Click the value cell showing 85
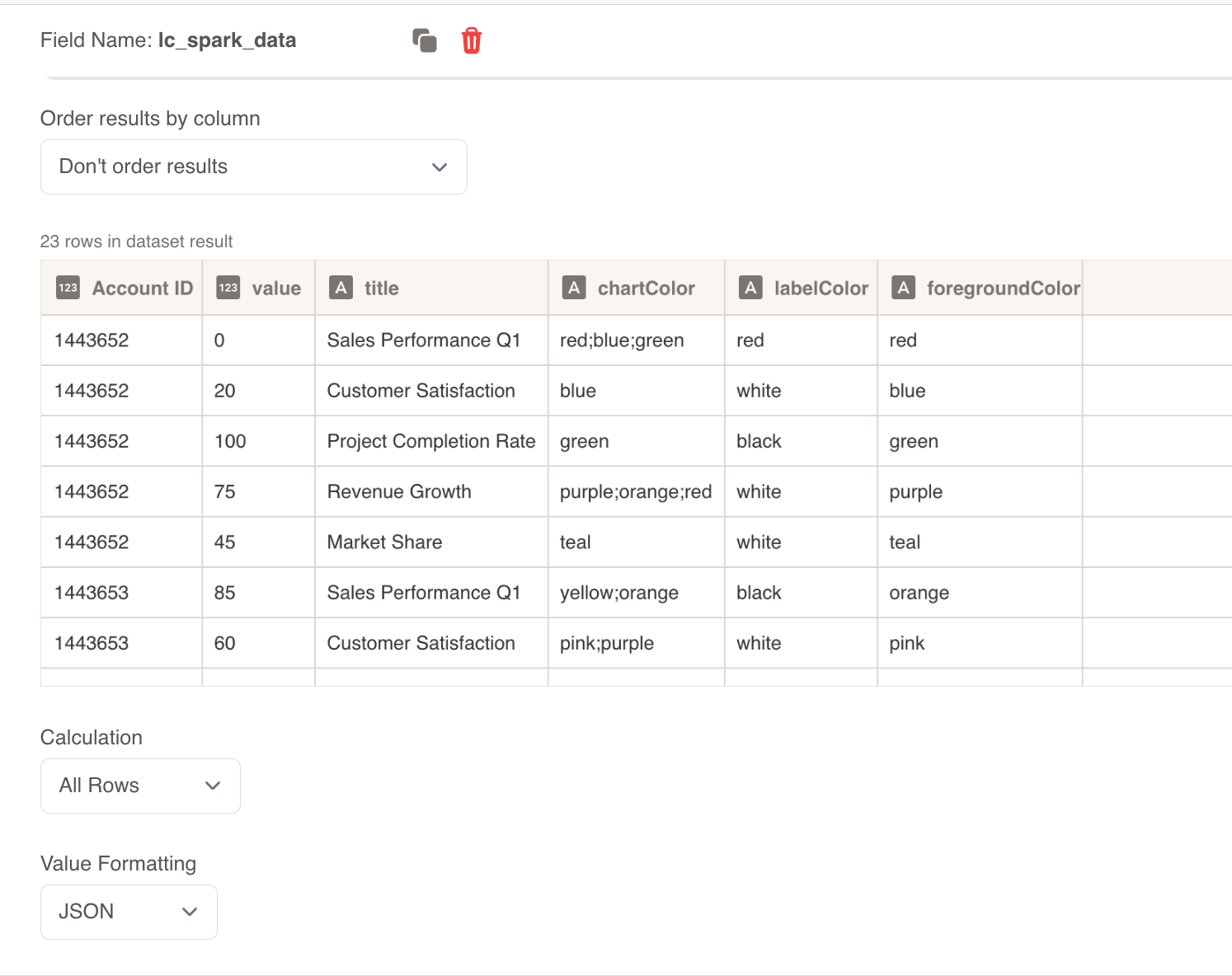 point(259,593)
